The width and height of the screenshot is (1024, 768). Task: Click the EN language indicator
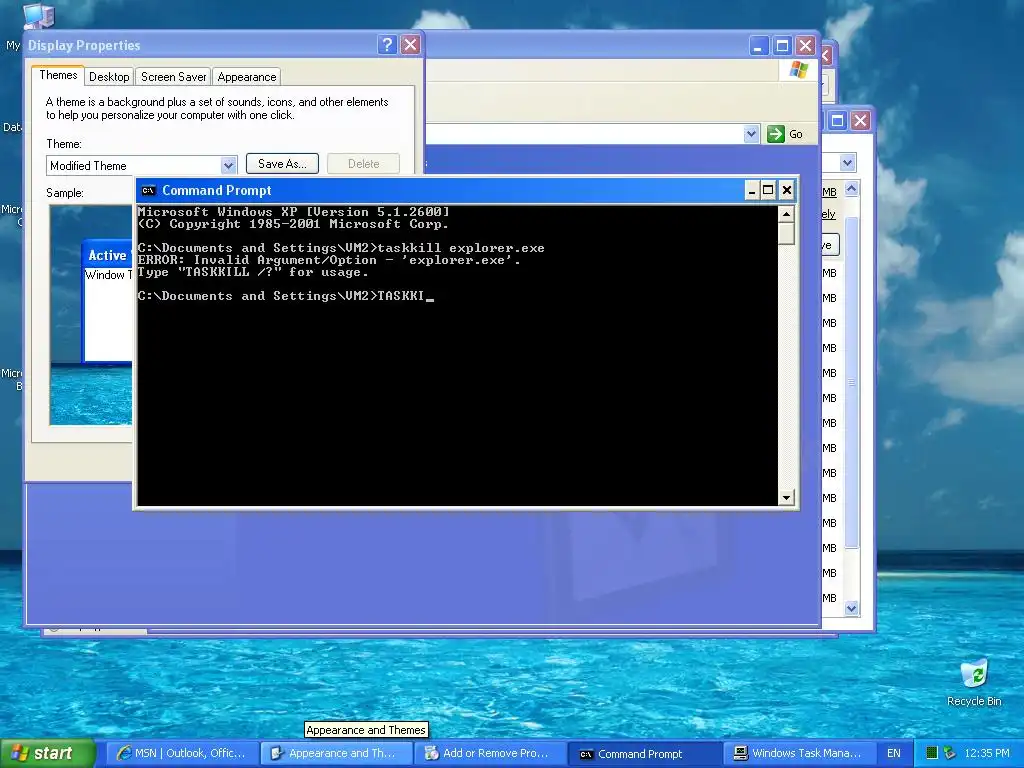pyautogui.click(x=893, y=753)
